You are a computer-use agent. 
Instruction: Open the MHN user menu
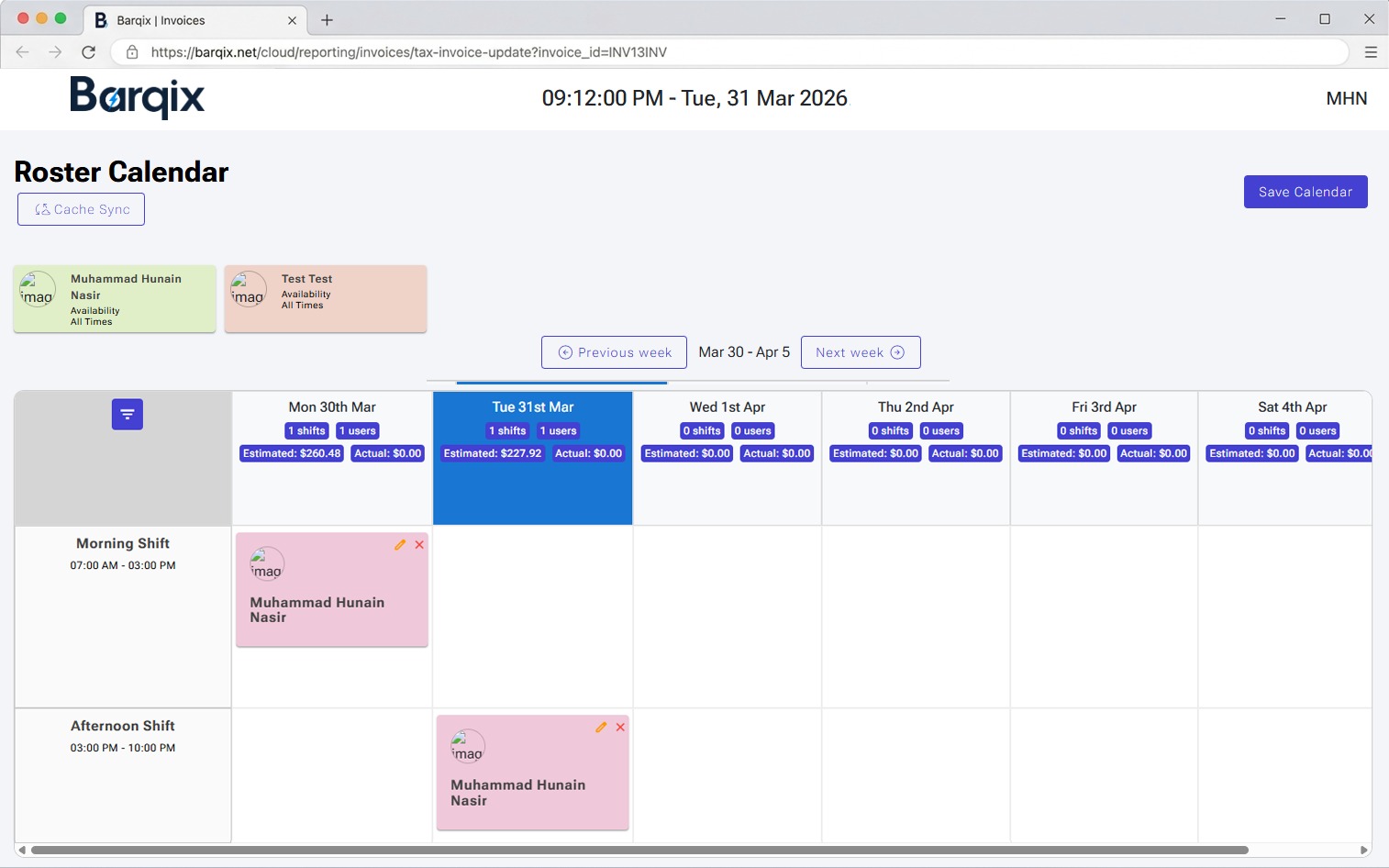click(1346, 98)
